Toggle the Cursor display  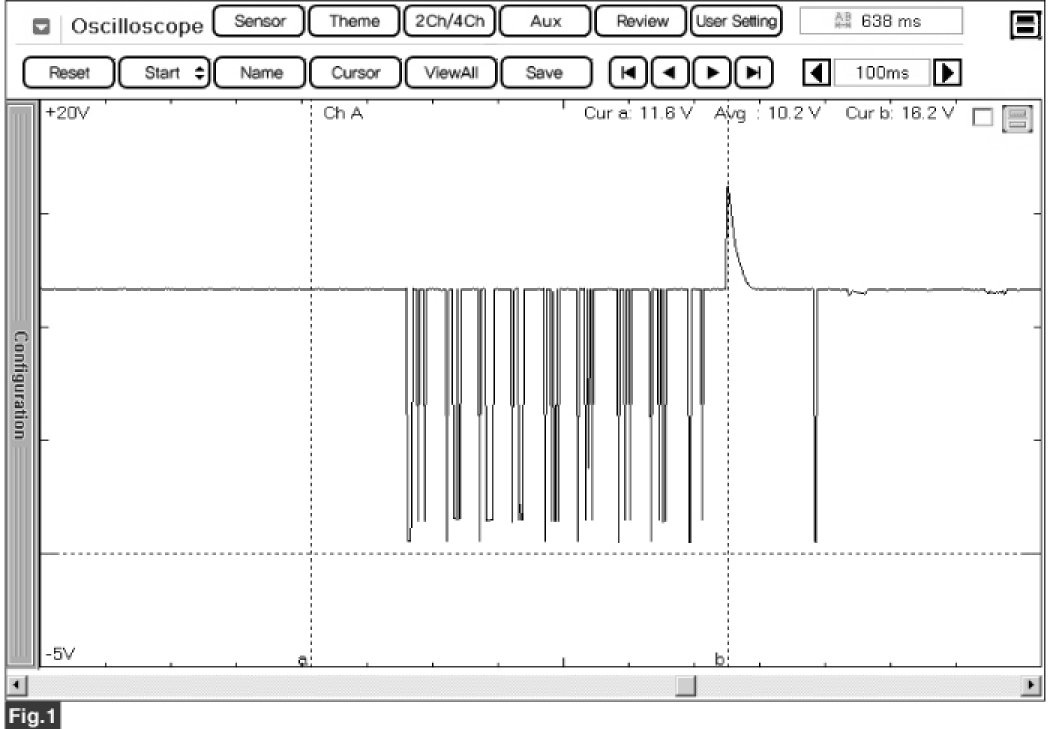click(x=355, y=72)
